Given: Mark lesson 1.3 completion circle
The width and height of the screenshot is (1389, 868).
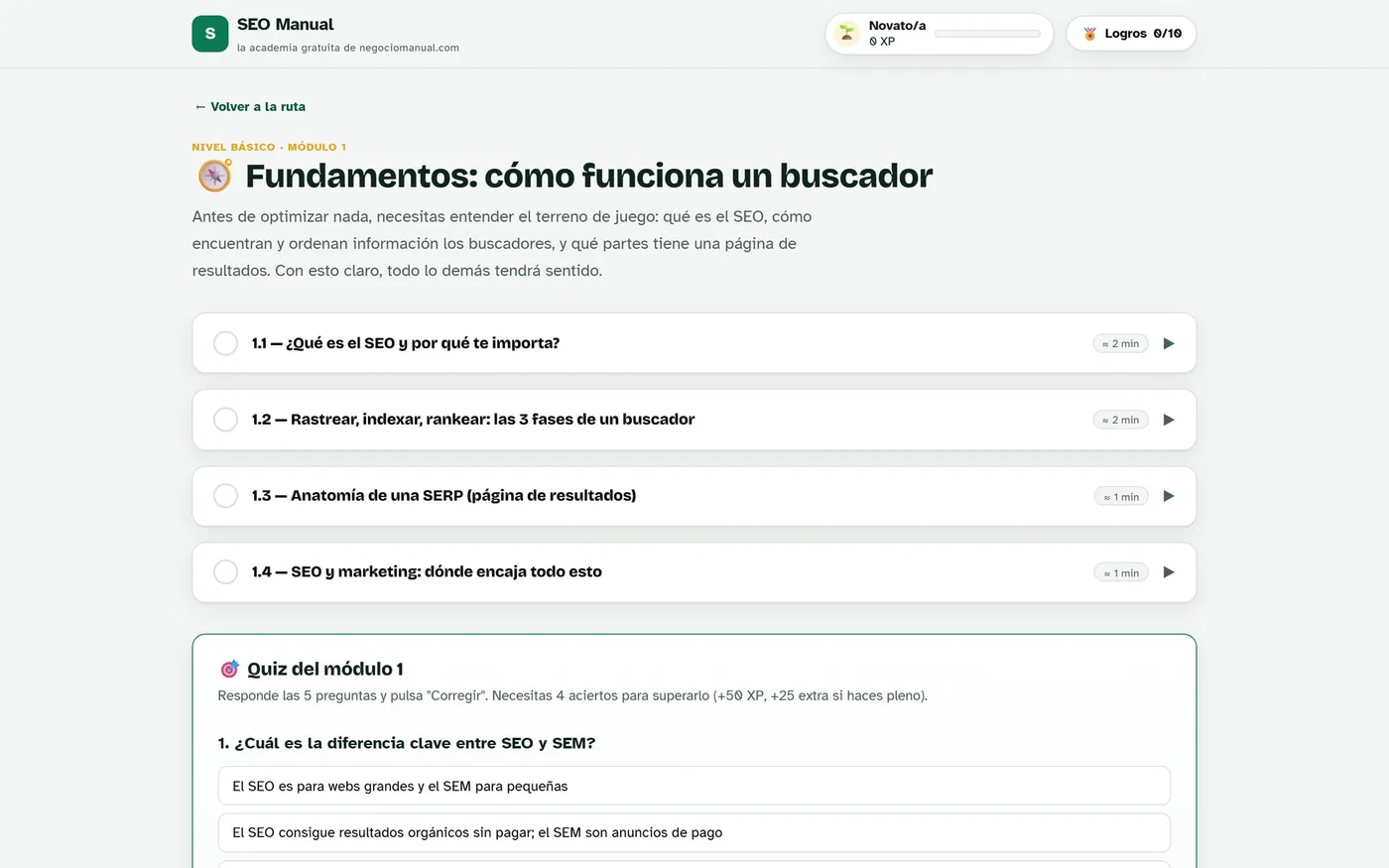Looking at the screenshot, I should click(226, 496).
